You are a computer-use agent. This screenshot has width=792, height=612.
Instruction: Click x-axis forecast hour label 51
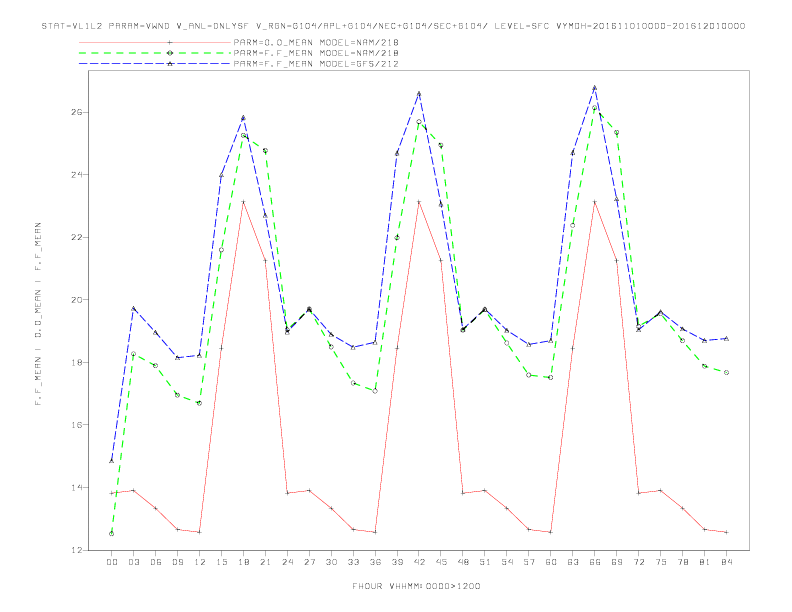tap(485, 562)
